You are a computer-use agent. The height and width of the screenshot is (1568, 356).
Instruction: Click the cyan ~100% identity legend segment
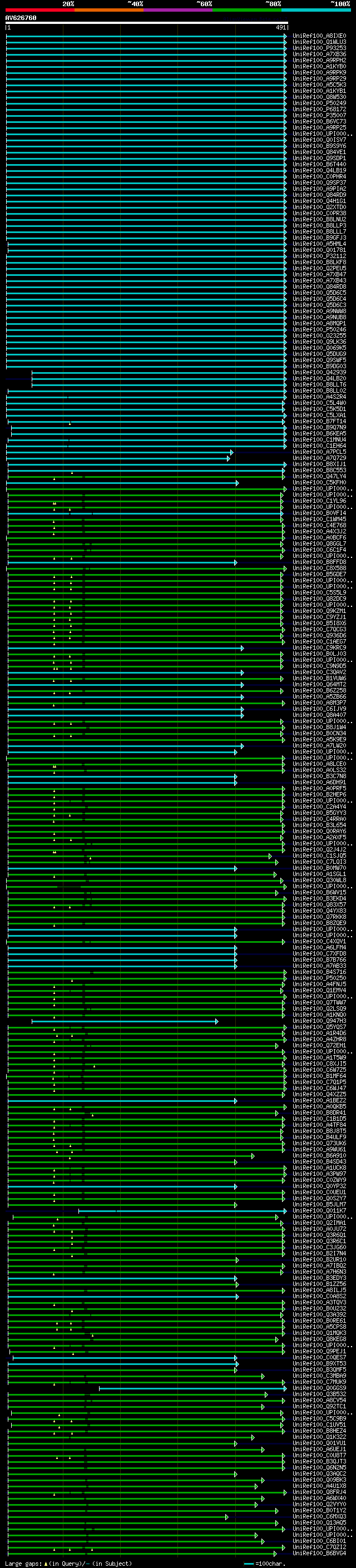point(316,11)
